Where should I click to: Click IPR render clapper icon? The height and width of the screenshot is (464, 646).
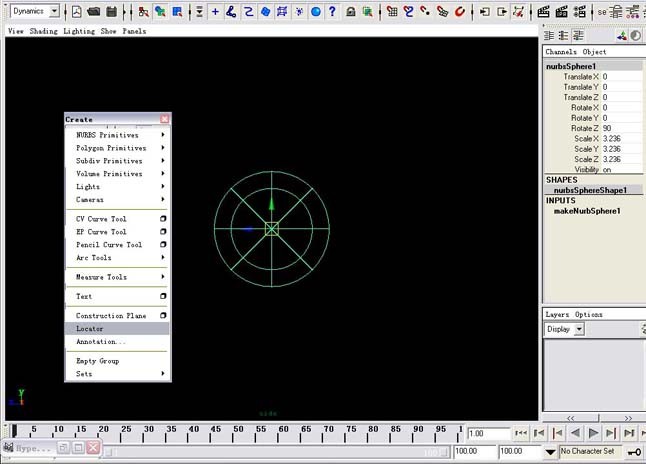click(x=562, y=12)
